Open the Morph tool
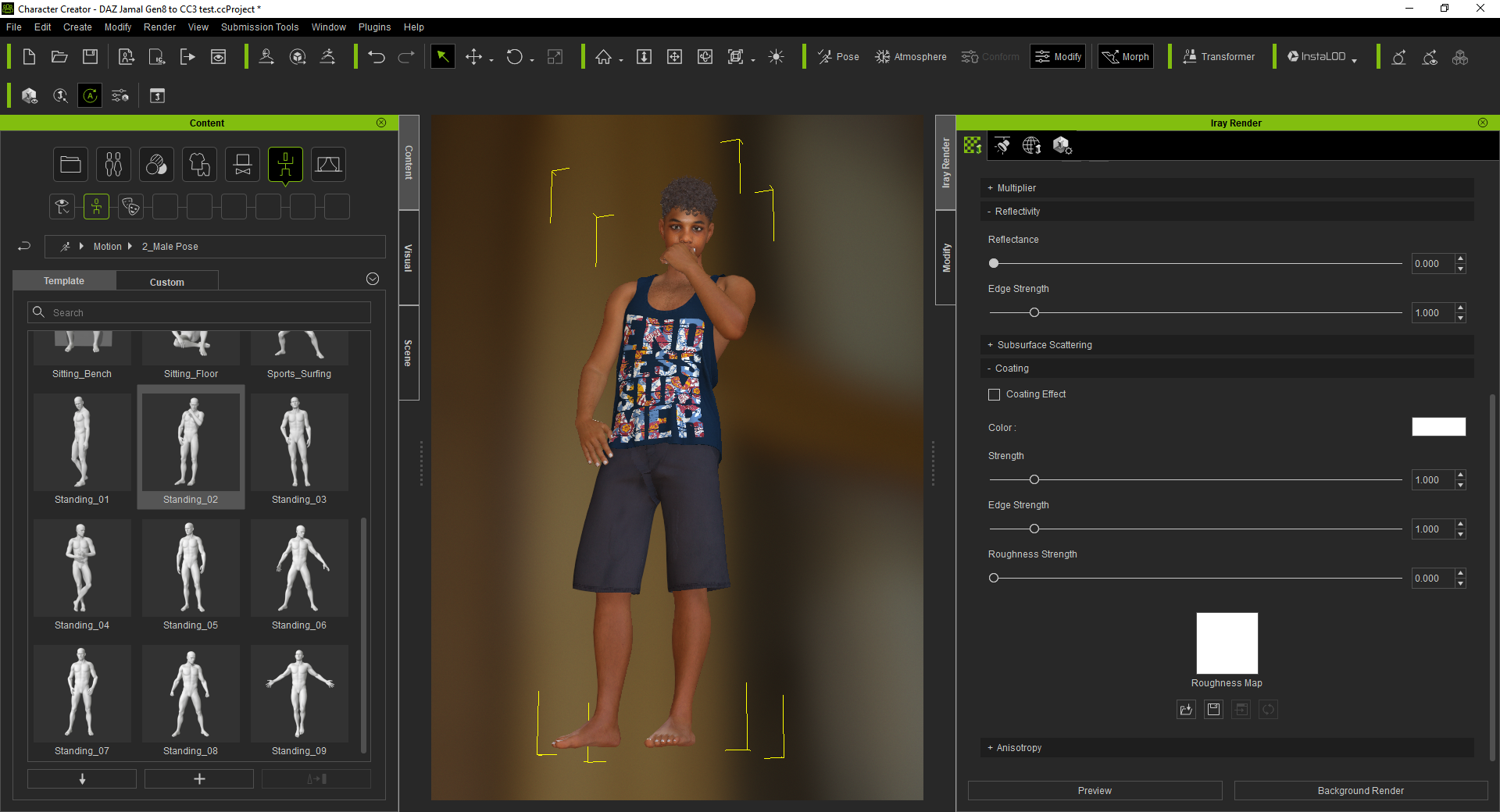Image resolution: width=1500 pixels, height=812 pixels. (1126, 56)
